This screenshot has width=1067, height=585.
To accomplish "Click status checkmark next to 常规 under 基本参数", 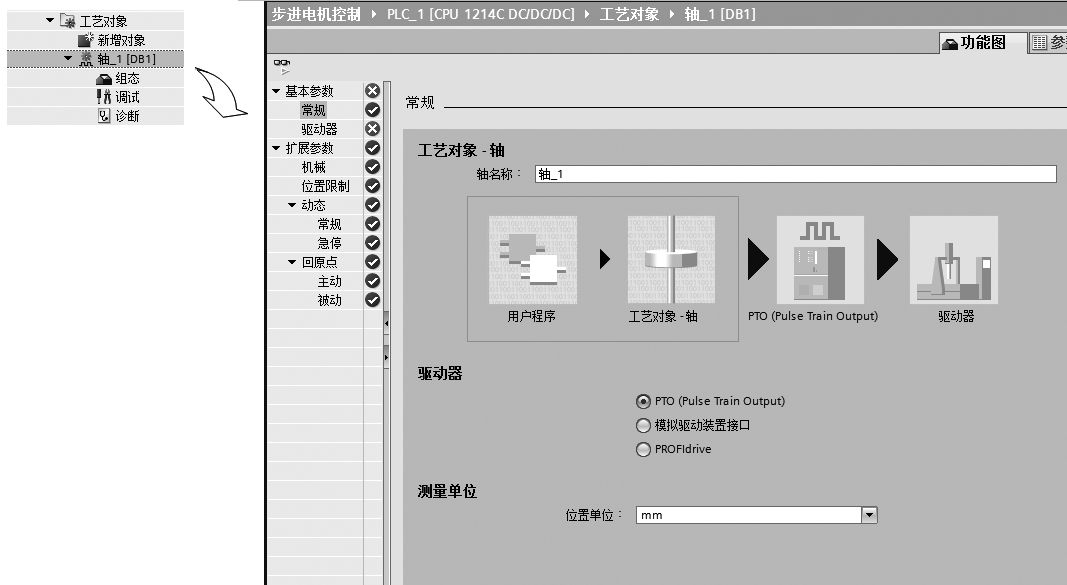I will pos(372,110).
